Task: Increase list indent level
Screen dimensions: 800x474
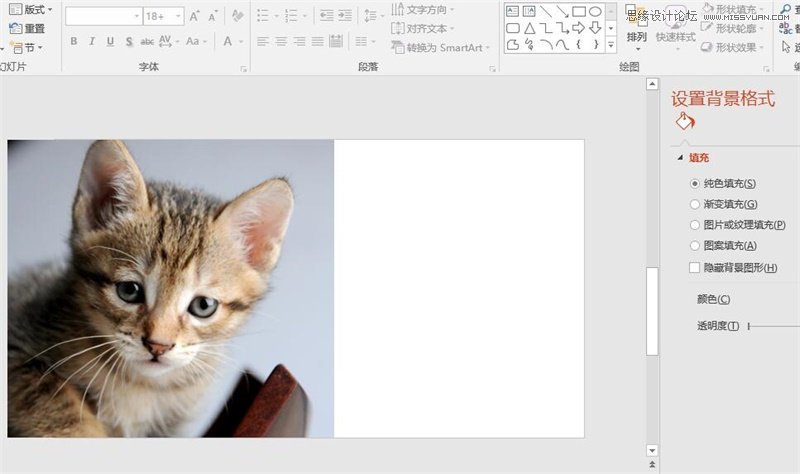Action: [x=345, y=16]
